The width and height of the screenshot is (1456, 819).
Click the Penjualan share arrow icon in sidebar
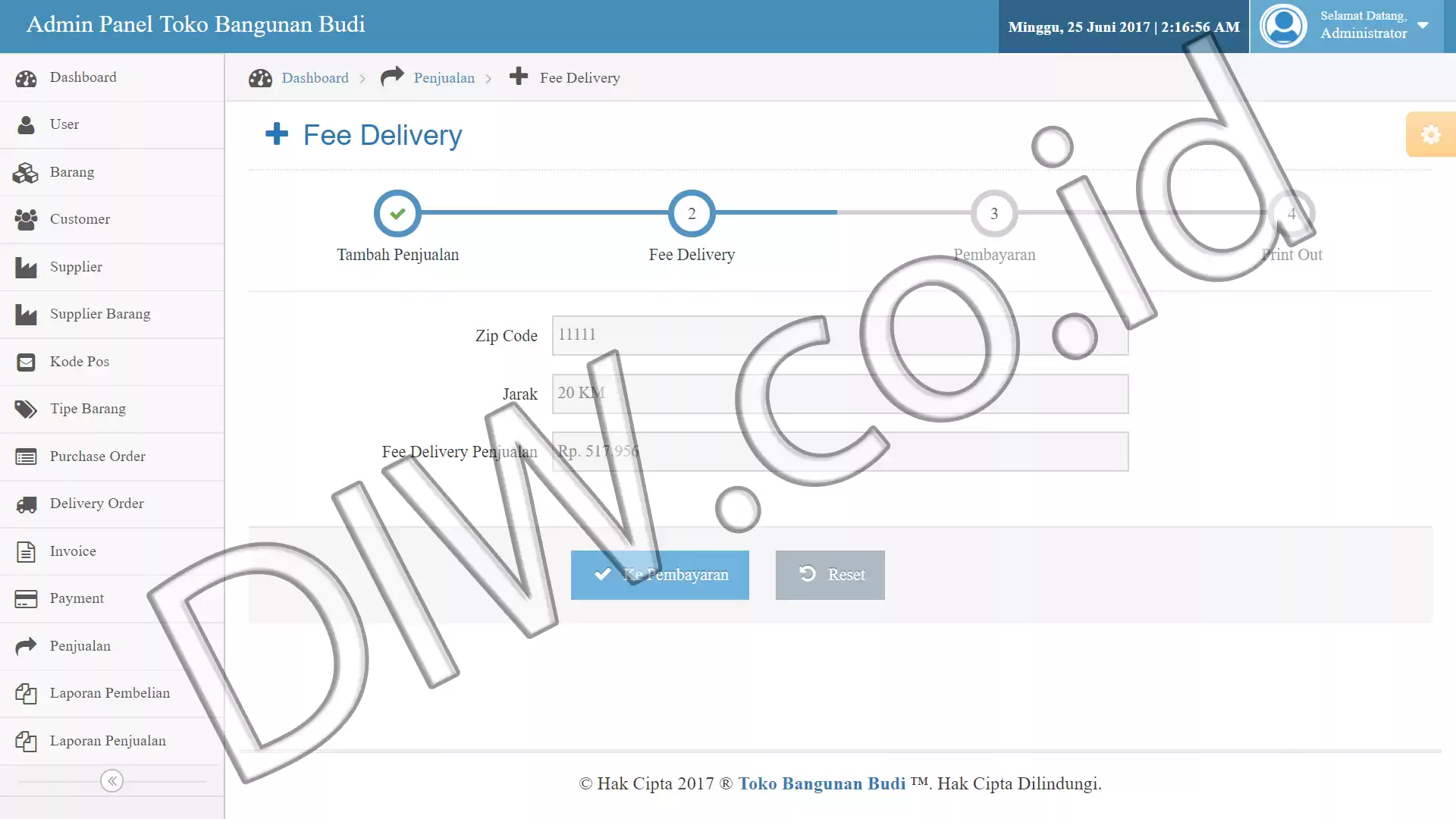(x=26, y=646)
